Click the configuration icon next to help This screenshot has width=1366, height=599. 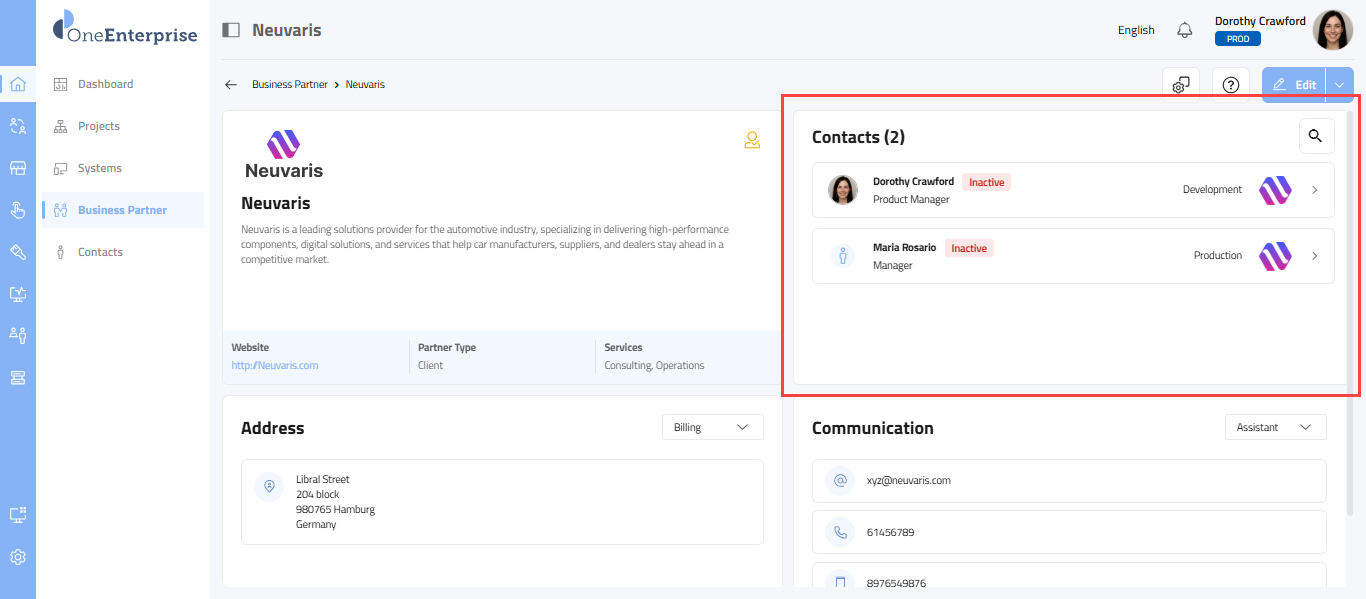tap(1181, 85)
